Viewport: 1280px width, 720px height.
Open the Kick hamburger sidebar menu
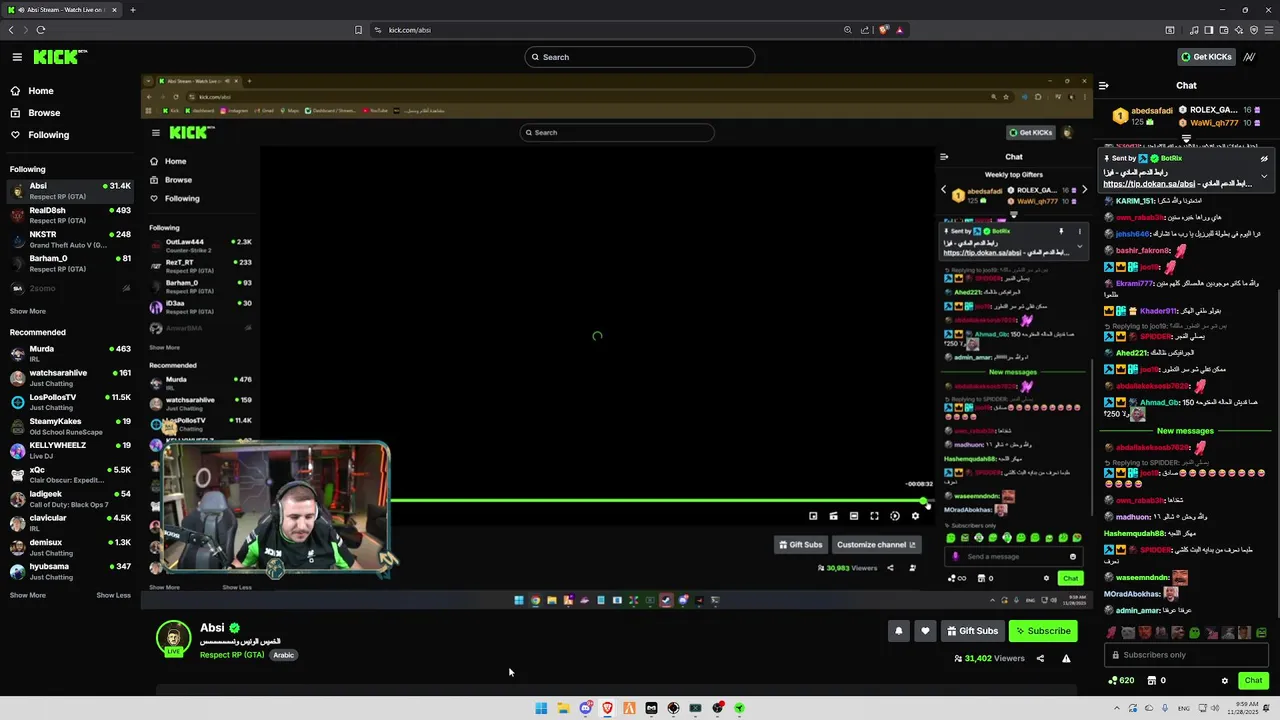(17, 57)
